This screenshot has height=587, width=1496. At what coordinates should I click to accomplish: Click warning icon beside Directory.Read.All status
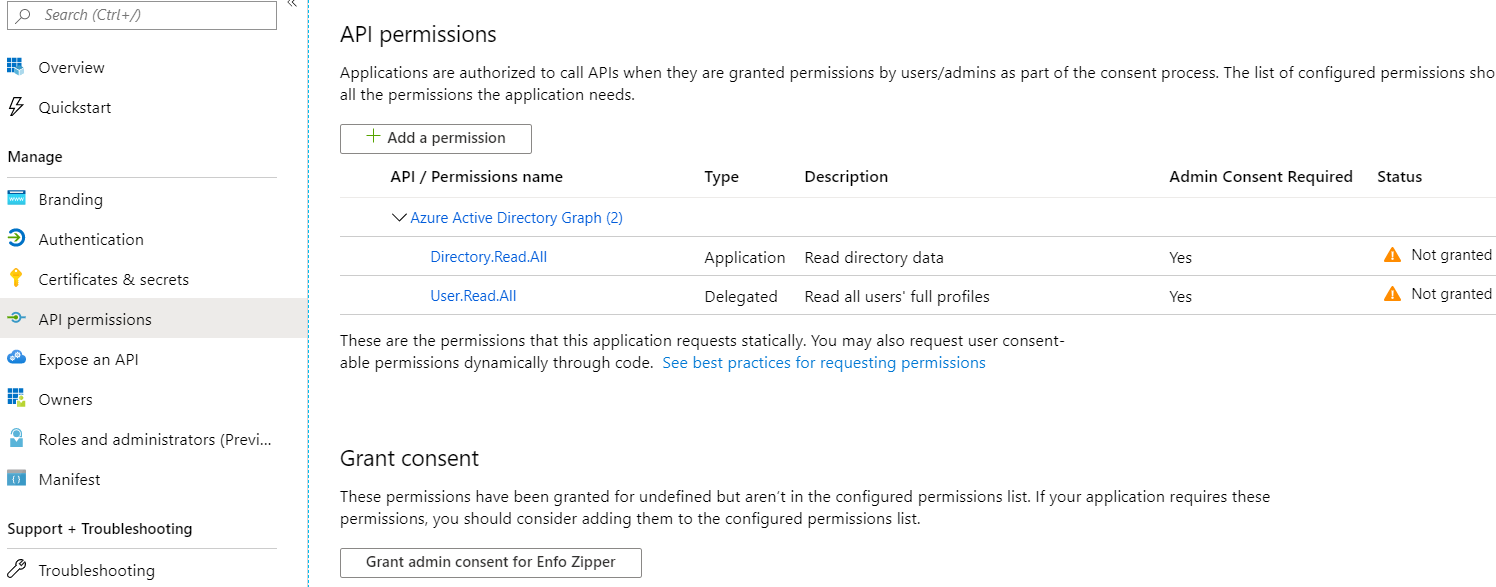click(1392, 256)
